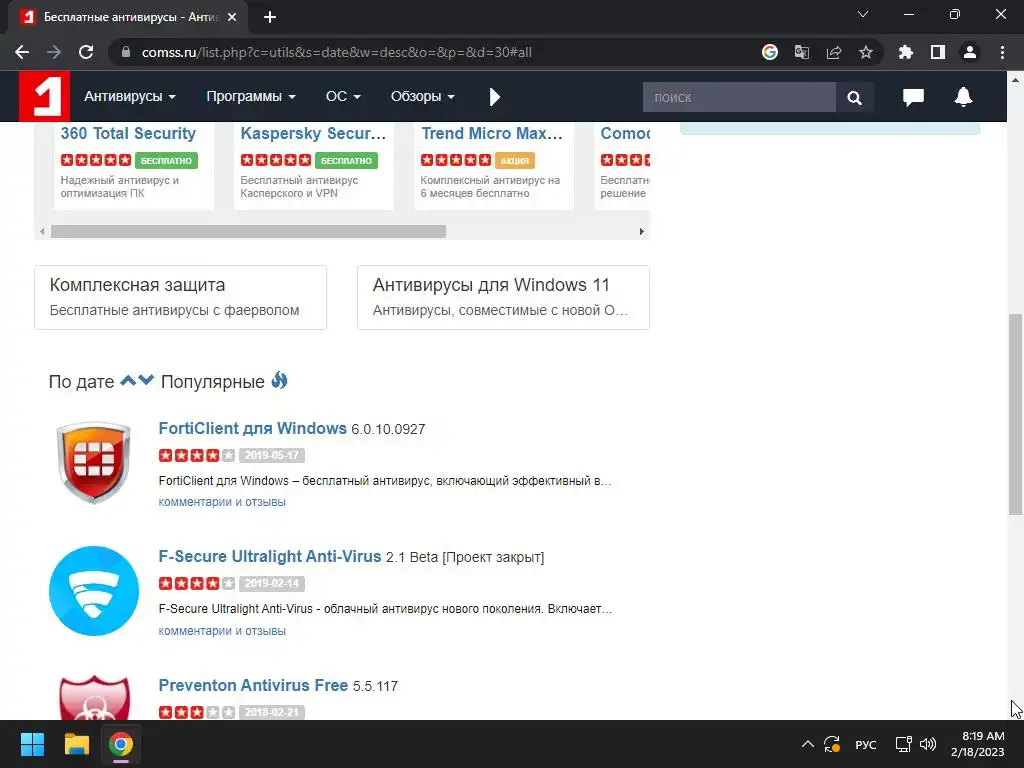Show hidden system tray icons
The width and height of the screenshot is (1024, 768).
(x=808, y=744)
